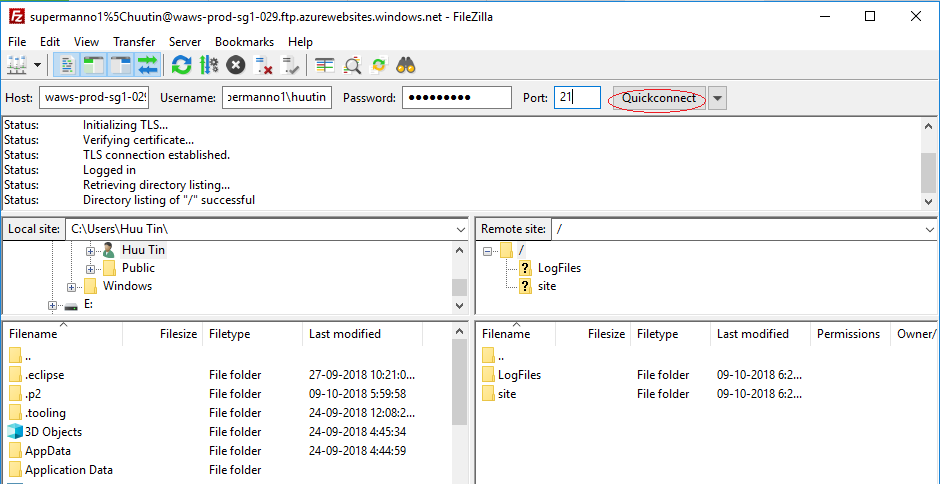Click the remote parent ".." folder icon
This screenshot has height=484, width=940.
489,356
